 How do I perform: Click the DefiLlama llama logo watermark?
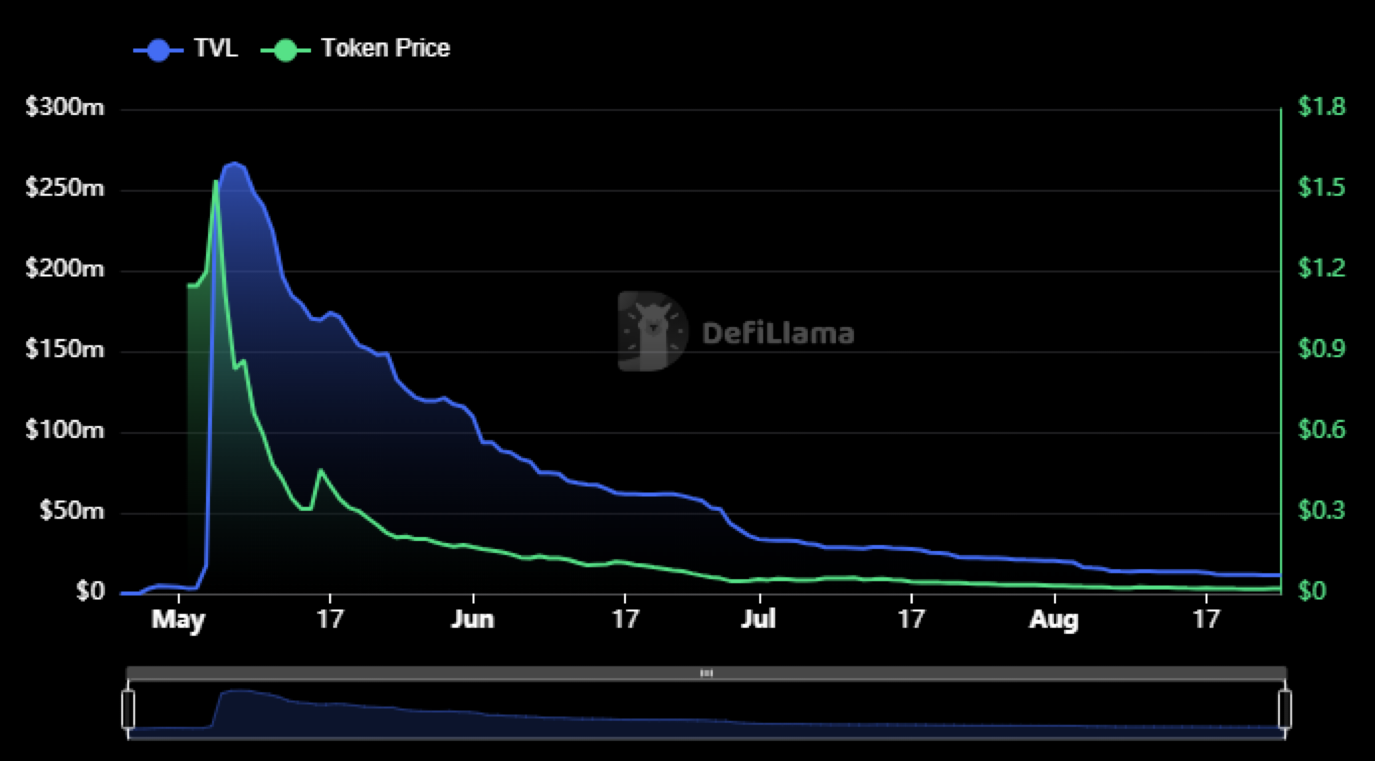652,332
